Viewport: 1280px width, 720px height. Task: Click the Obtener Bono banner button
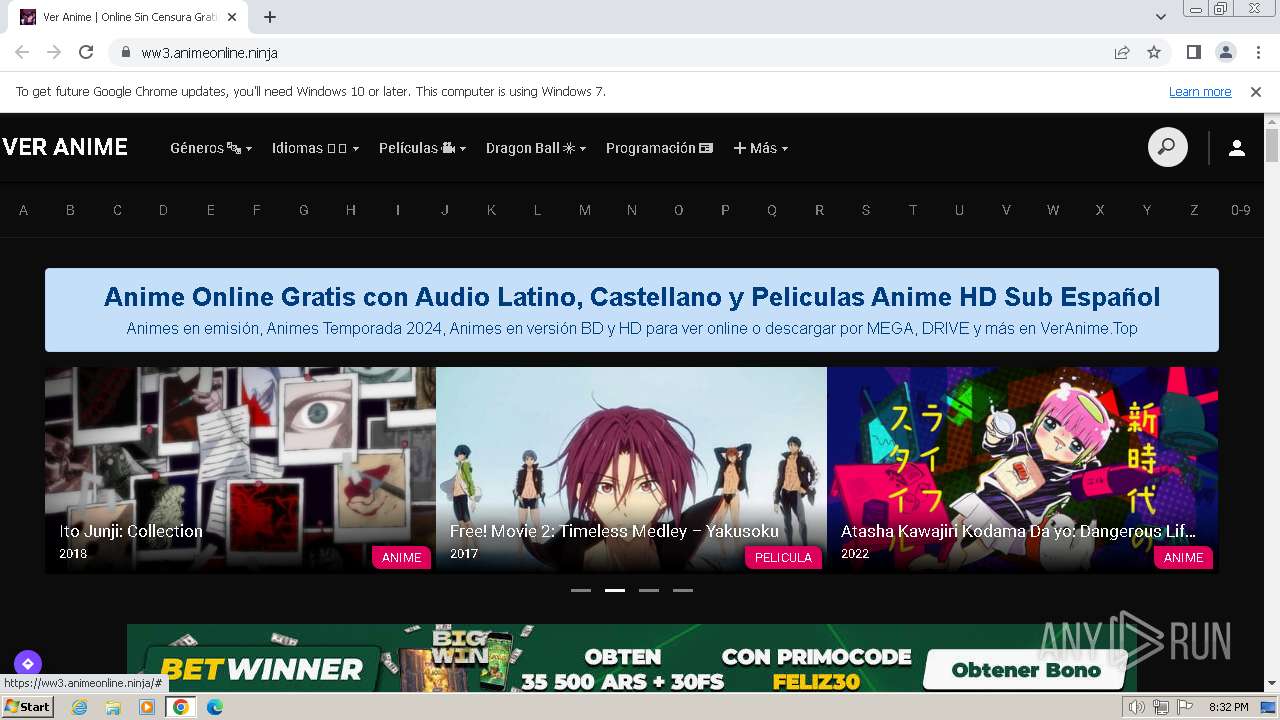[1026, 670]
